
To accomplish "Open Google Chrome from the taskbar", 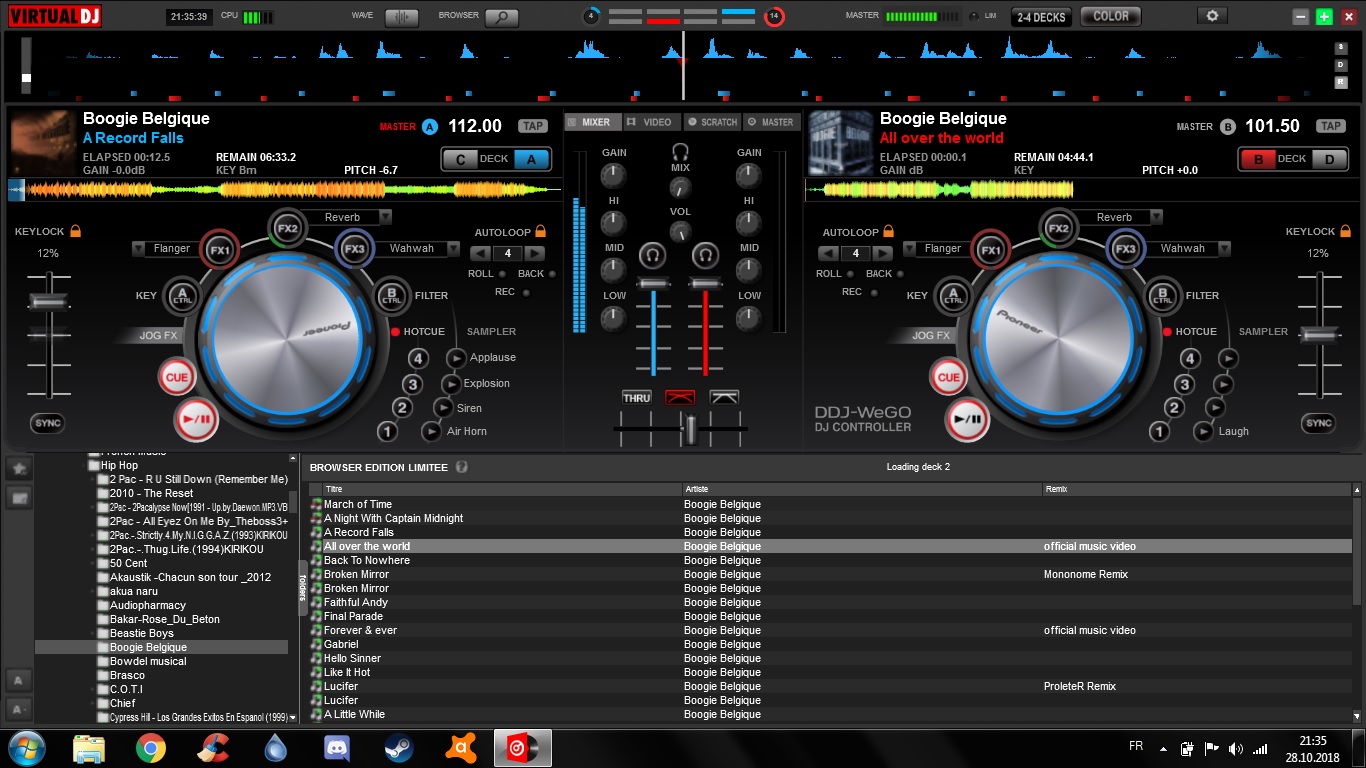I will click(x=151, y=748).
